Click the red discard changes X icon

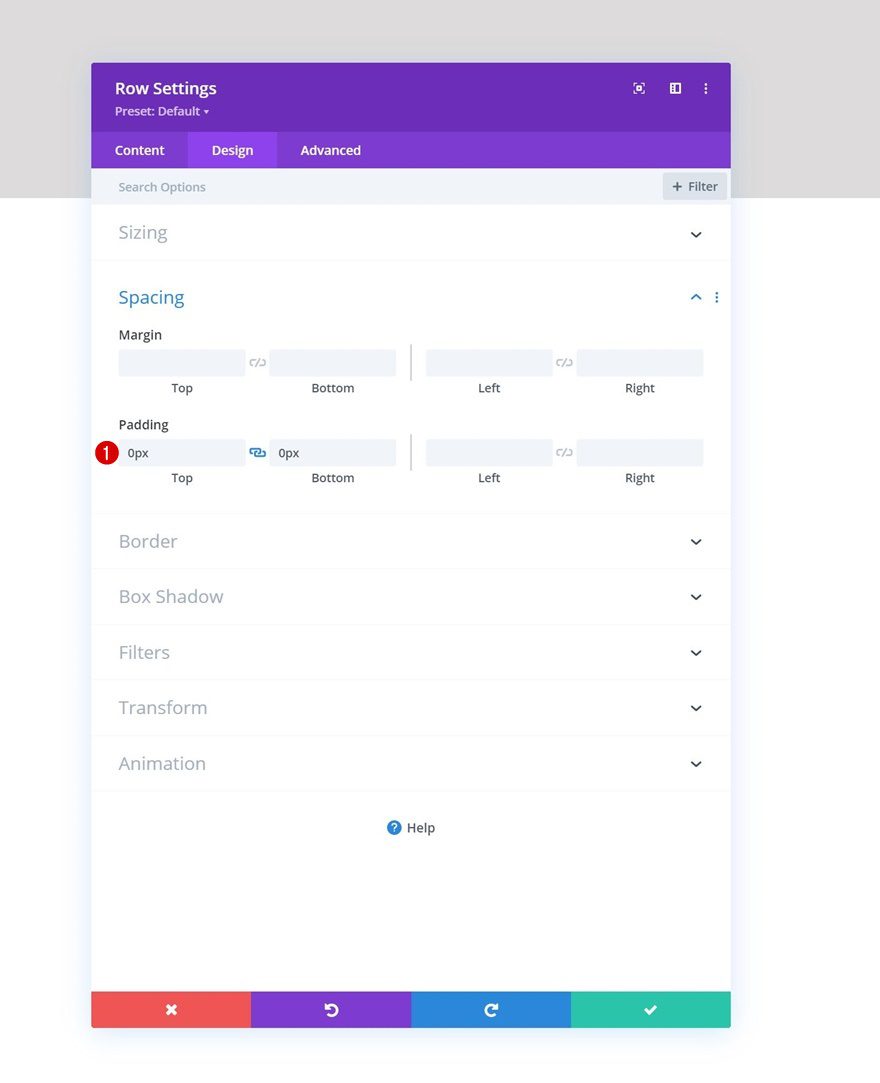(x=171, y=1010)
